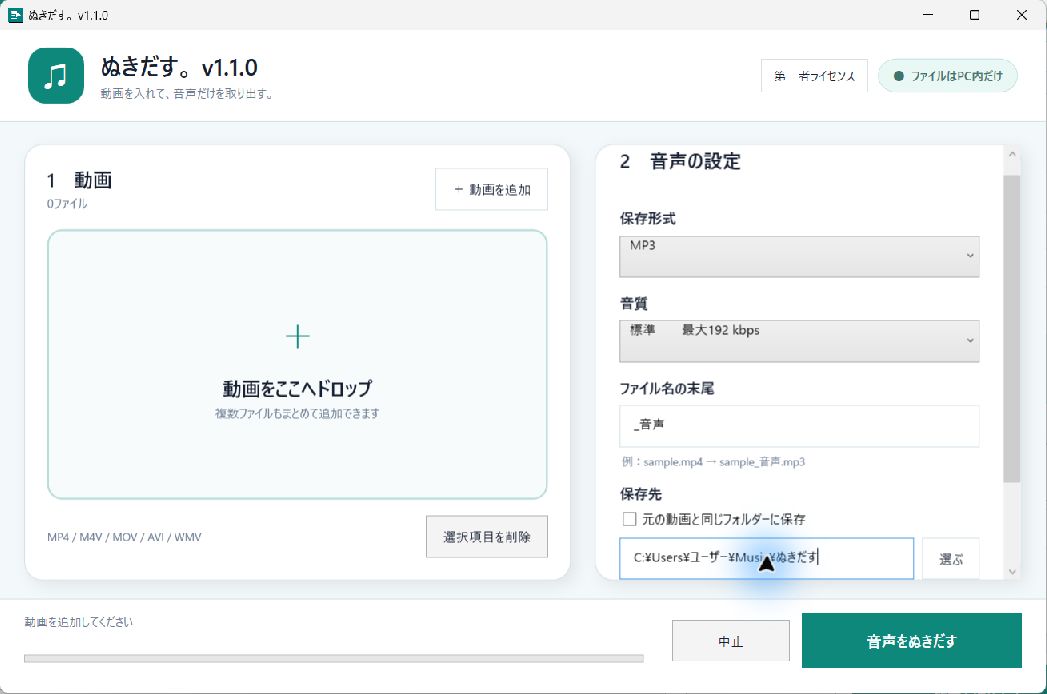Click the 動画をここへドロップ drop area text

pyautogui.click(x=297, y=388)
